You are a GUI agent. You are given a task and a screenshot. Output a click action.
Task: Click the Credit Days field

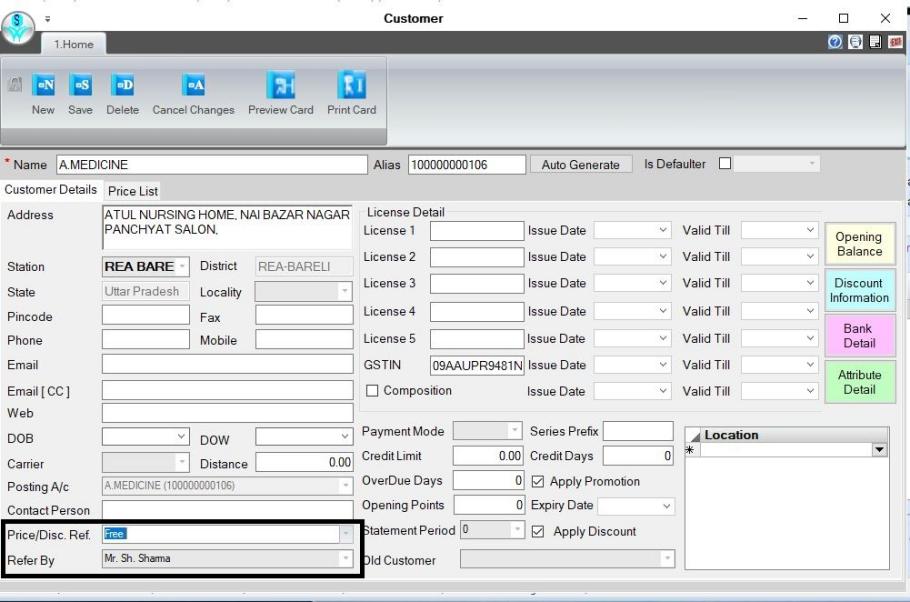click(x=638, y=456)
